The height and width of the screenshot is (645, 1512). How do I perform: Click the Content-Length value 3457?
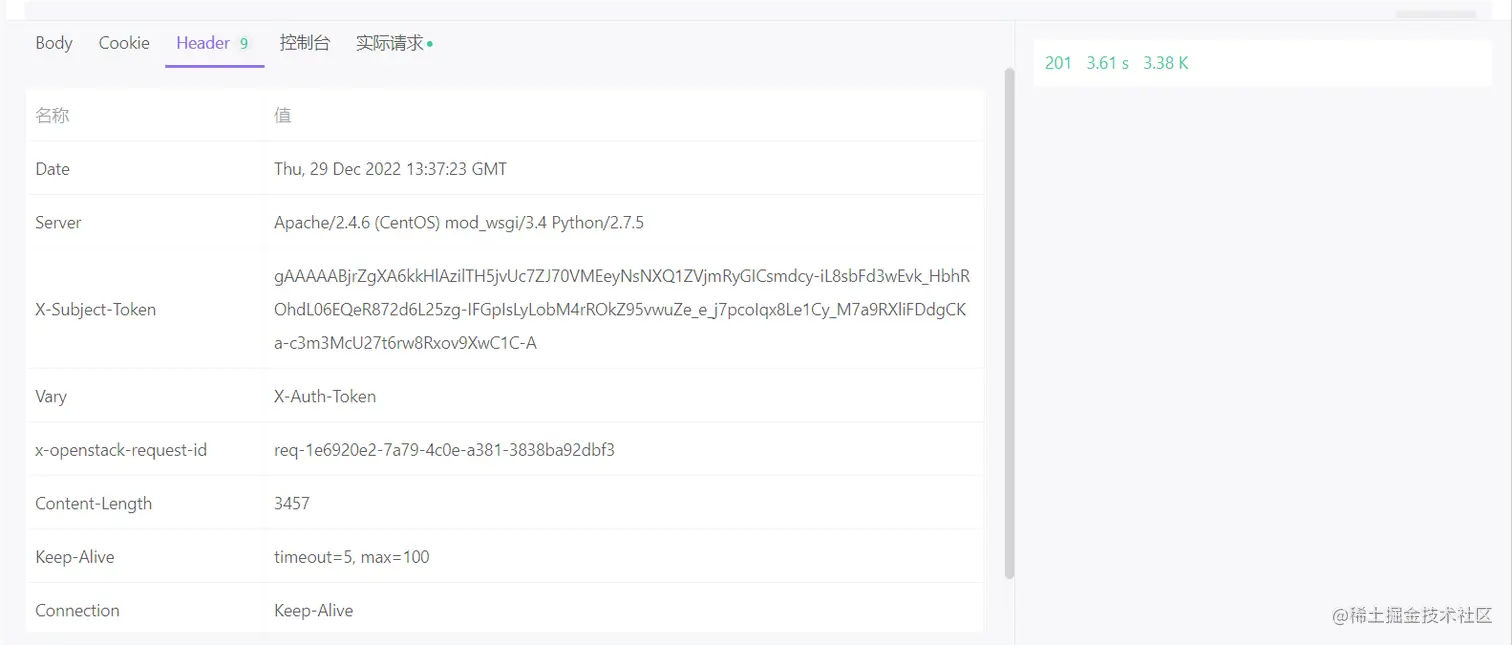pos(291,503)
